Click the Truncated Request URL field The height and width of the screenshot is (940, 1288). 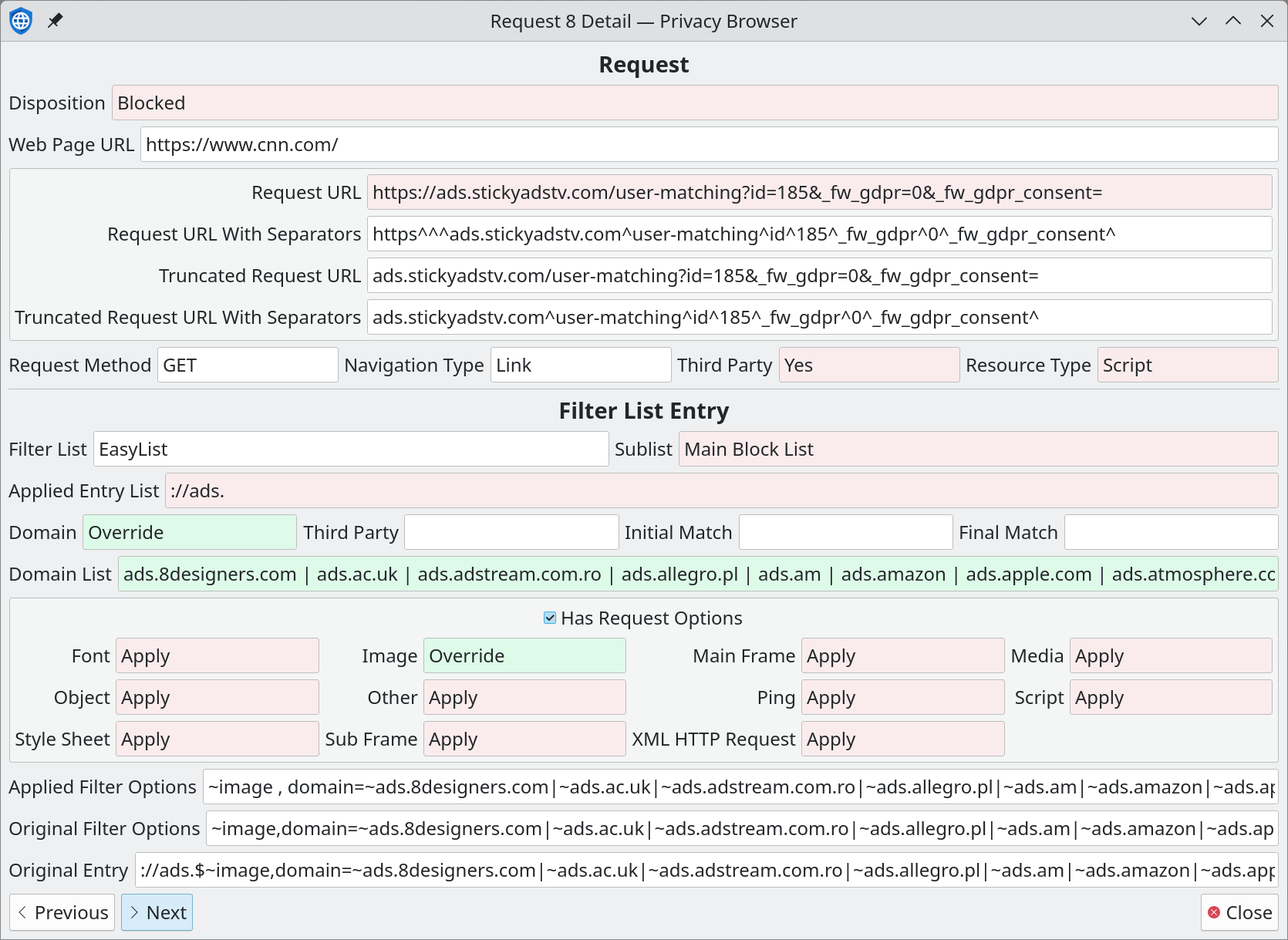819,275
